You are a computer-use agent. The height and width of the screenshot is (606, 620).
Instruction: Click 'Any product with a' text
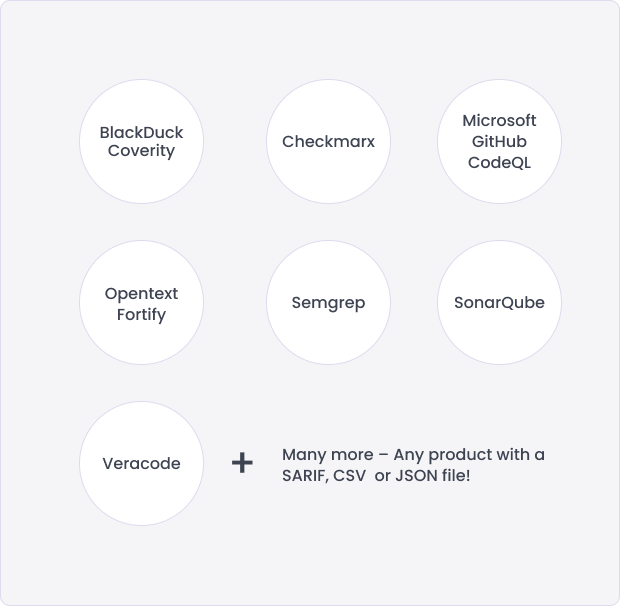tap(469, 455)
